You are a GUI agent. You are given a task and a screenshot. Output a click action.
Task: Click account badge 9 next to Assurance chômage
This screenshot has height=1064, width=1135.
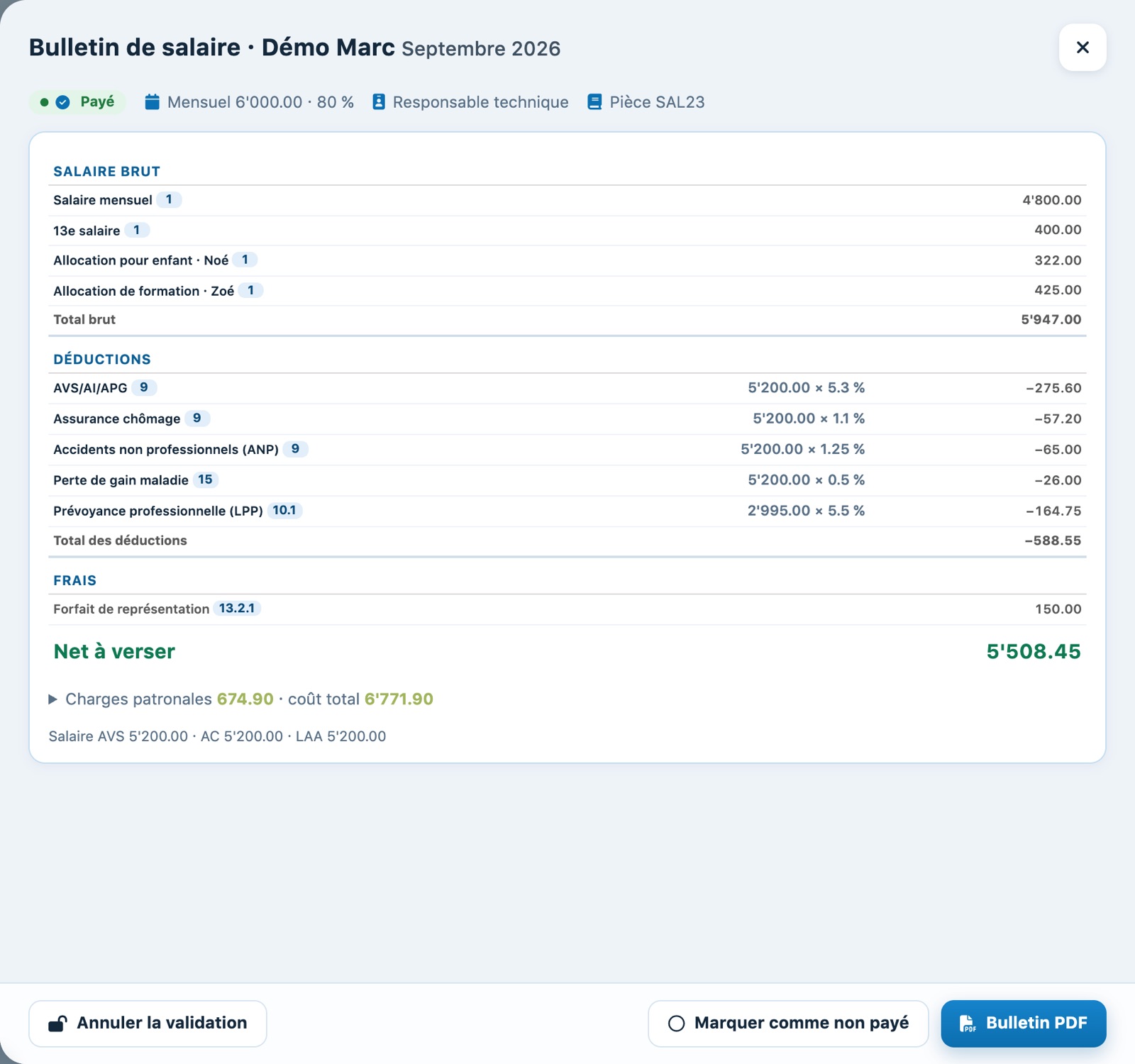tap(197, 418)
